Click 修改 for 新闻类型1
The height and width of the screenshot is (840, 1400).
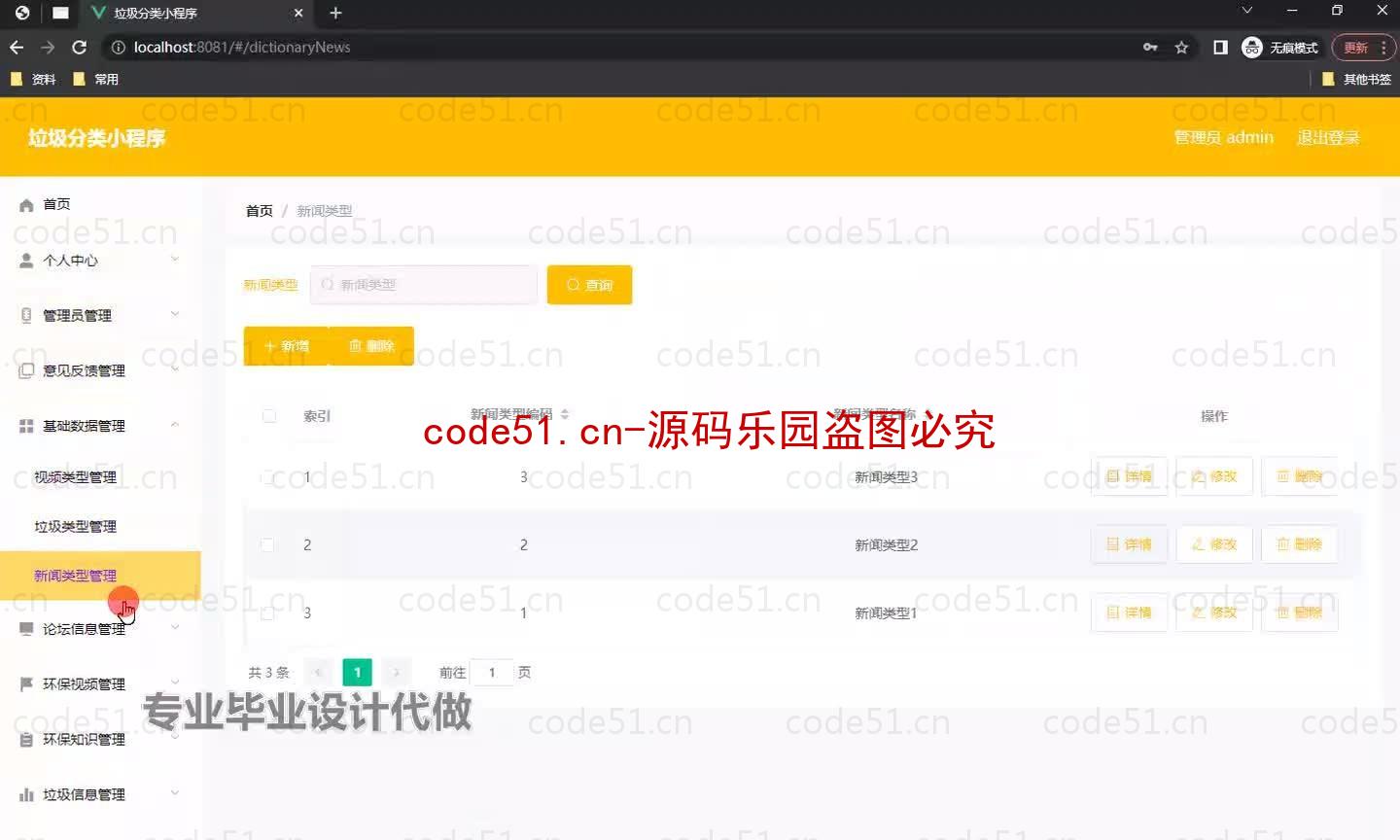coord(1214,612)
